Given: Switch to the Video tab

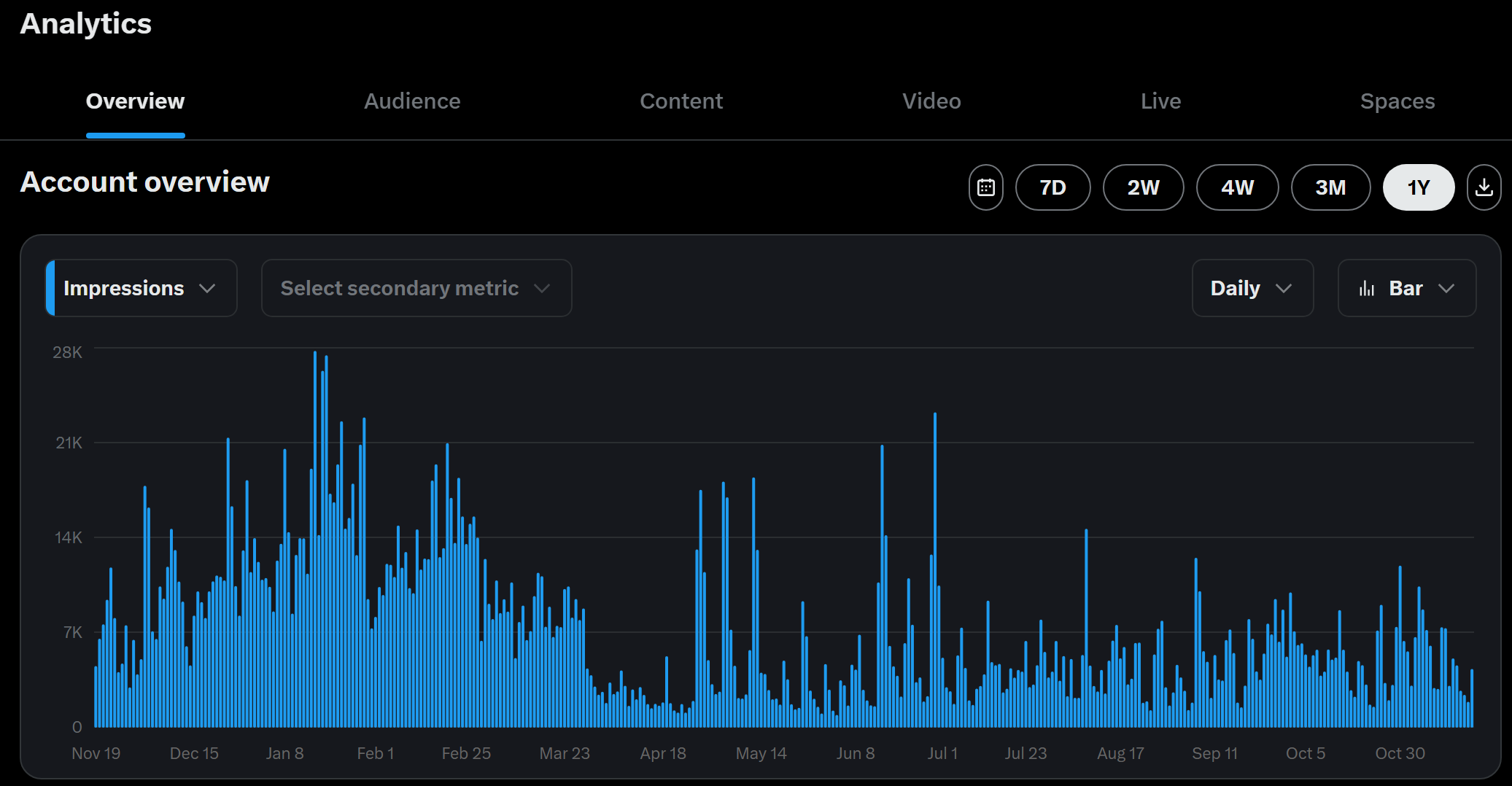Looking at the screenshot, I should tap(931, 101).
